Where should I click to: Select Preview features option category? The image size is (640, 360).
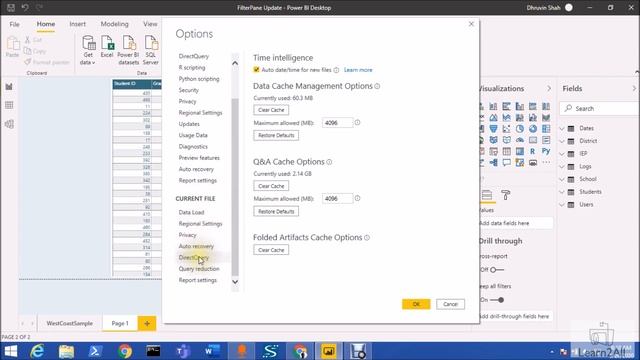tap(199, 158)
